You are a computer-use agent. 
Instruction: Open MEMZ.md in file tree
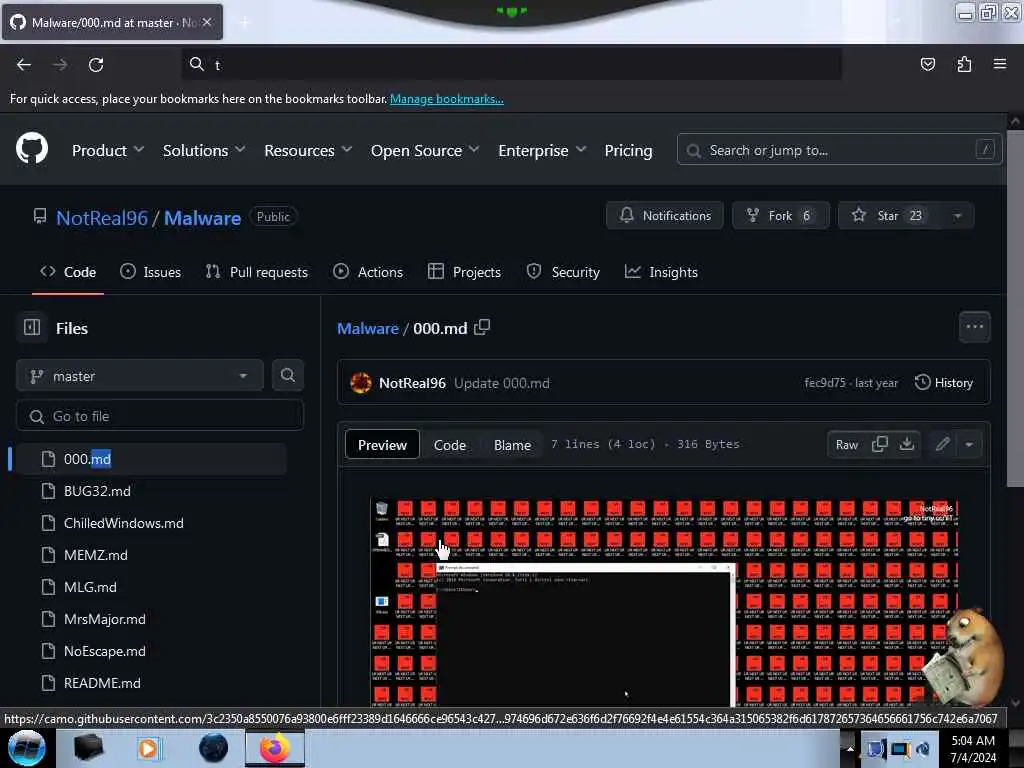(x=95, y=555)
